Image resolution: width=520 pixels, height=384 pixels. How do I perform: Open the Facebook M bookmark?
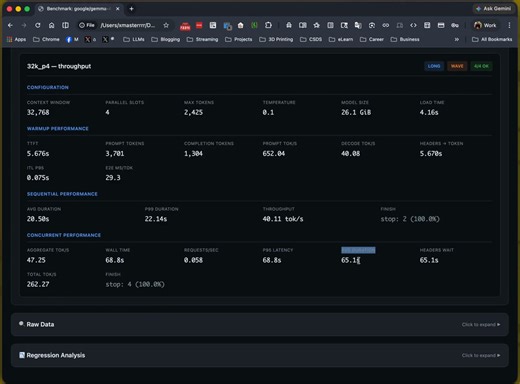(x=72, y=39)
